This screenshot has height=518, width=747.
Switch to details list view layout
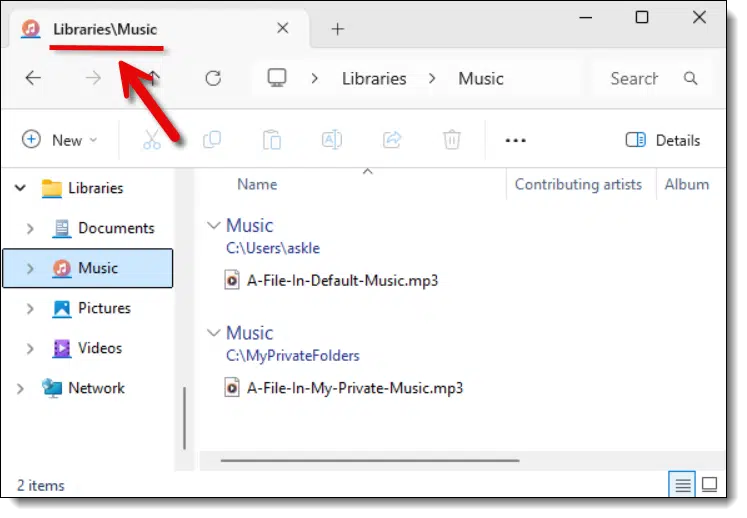click(x=683, y=486)
